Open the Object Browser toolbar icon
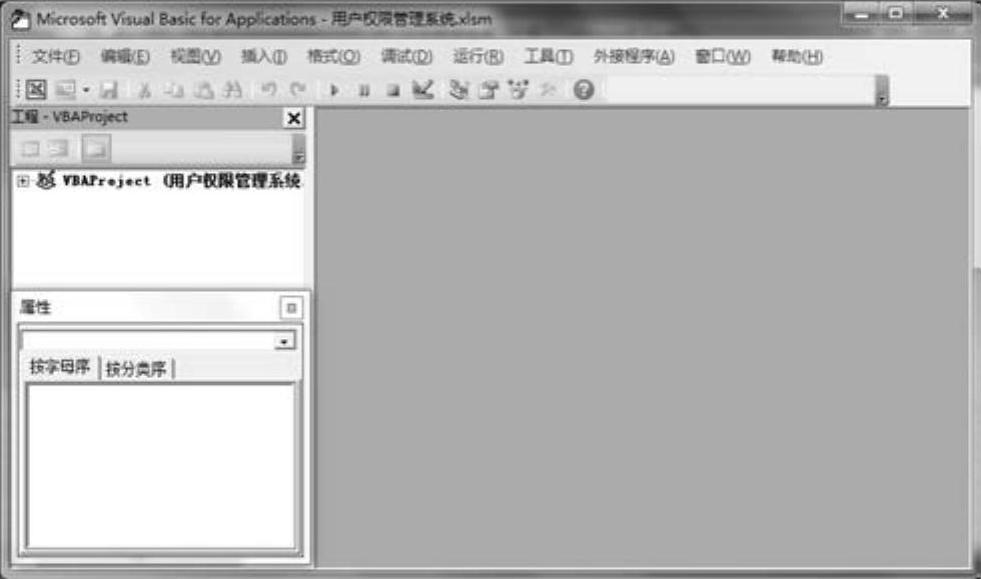This screenshot has height=579, width=981. [518, 90]
